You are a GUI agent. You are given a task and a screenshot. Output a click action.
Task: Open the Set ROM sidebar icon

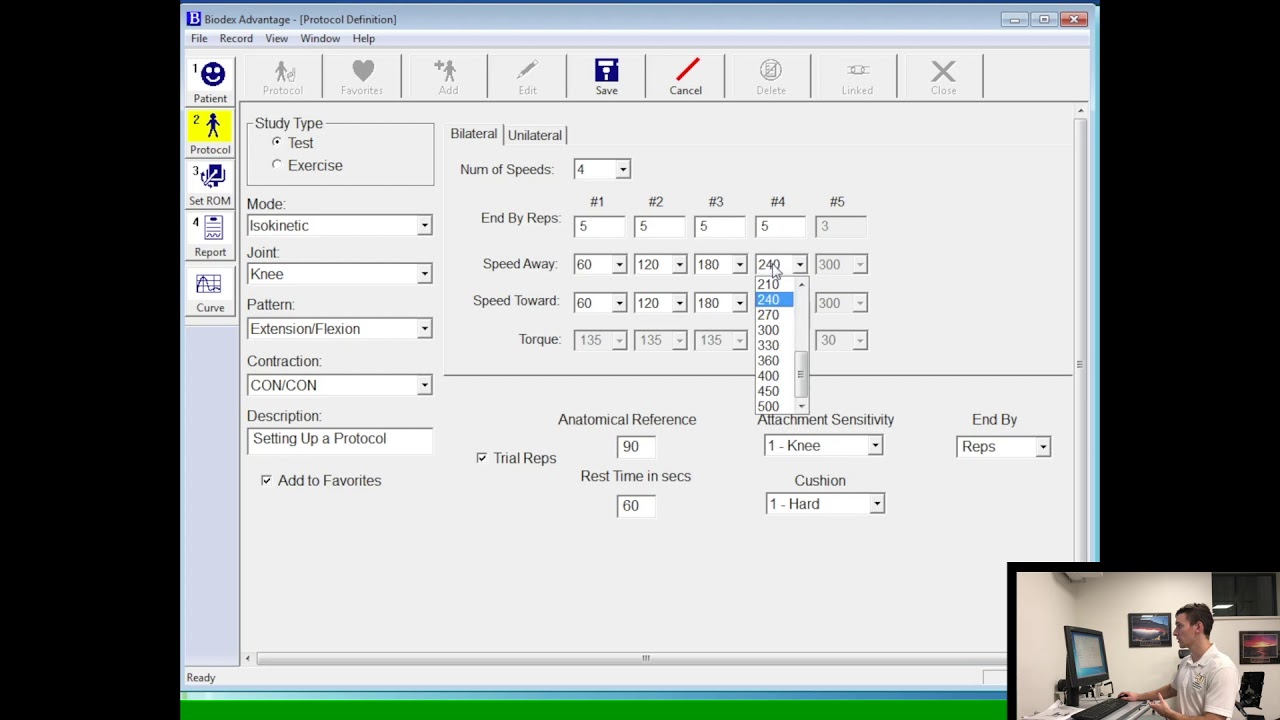(x=210, y=185)
